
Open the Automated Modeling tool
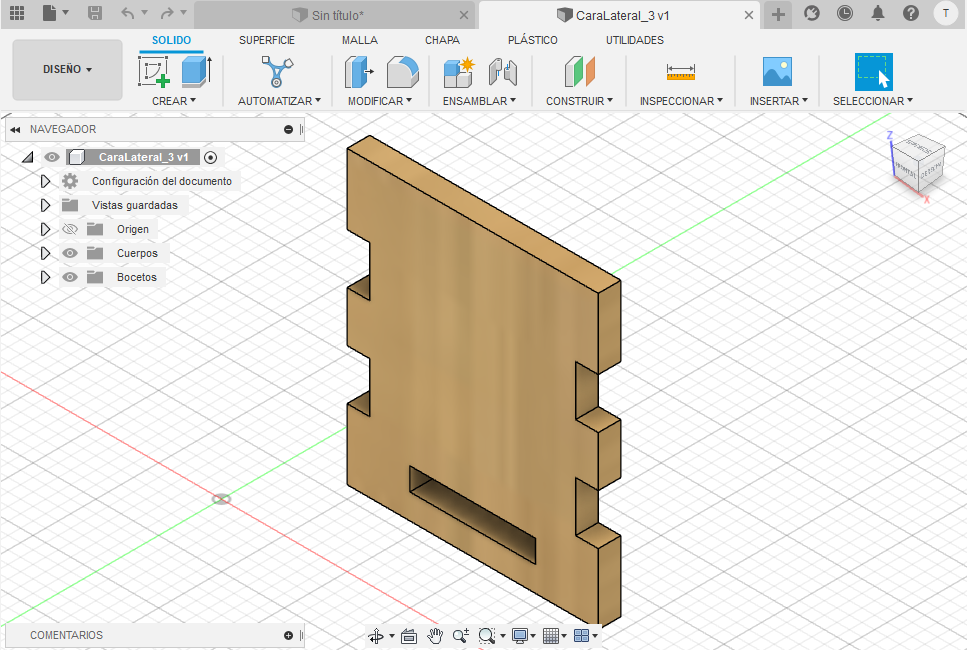[x=278, y=71]
